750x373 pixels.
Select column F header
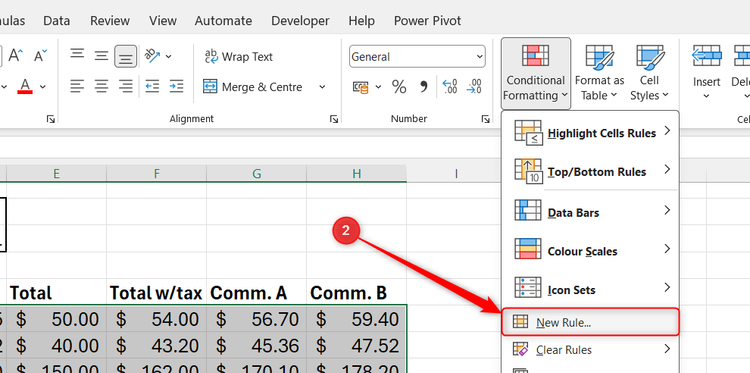point(156,174)
